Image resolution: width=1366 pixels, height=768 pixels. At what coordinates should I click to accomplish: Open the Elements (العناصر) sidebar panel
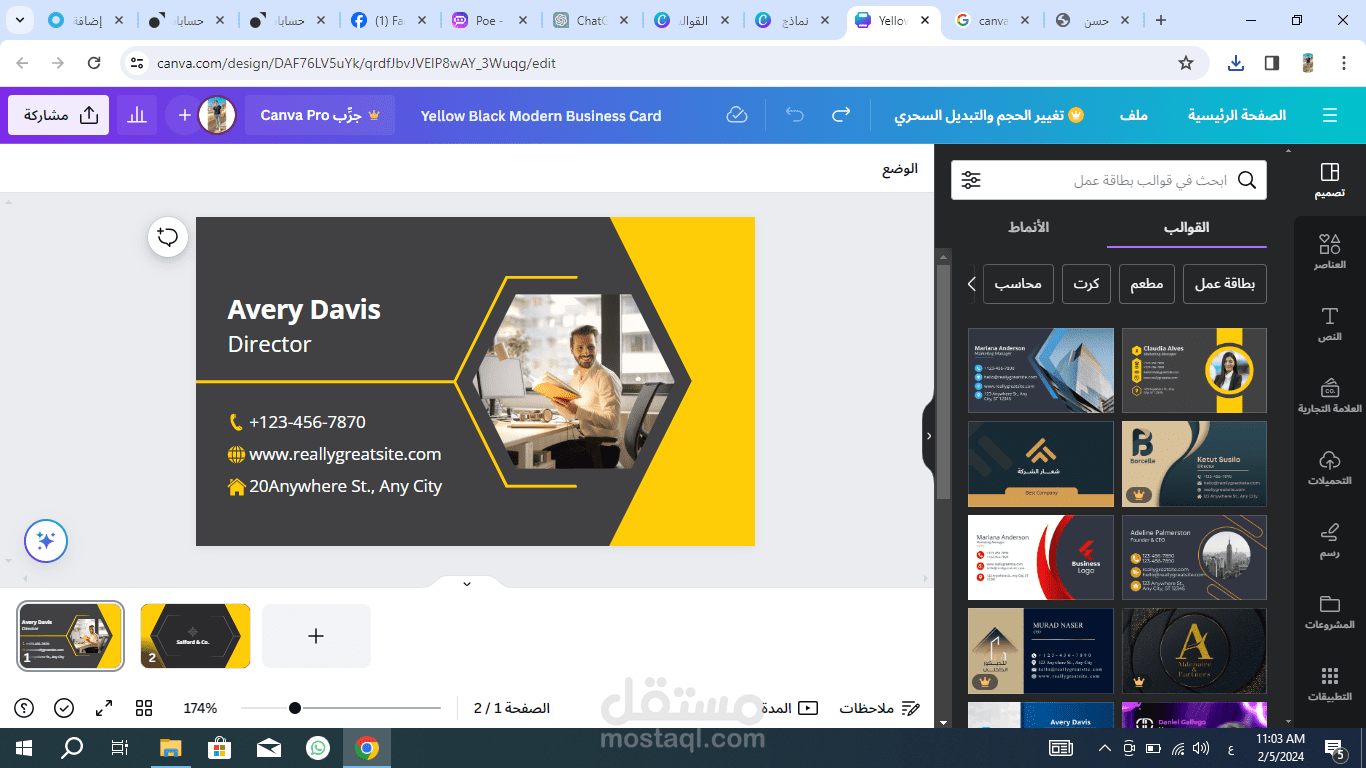tap(1329, 252)
